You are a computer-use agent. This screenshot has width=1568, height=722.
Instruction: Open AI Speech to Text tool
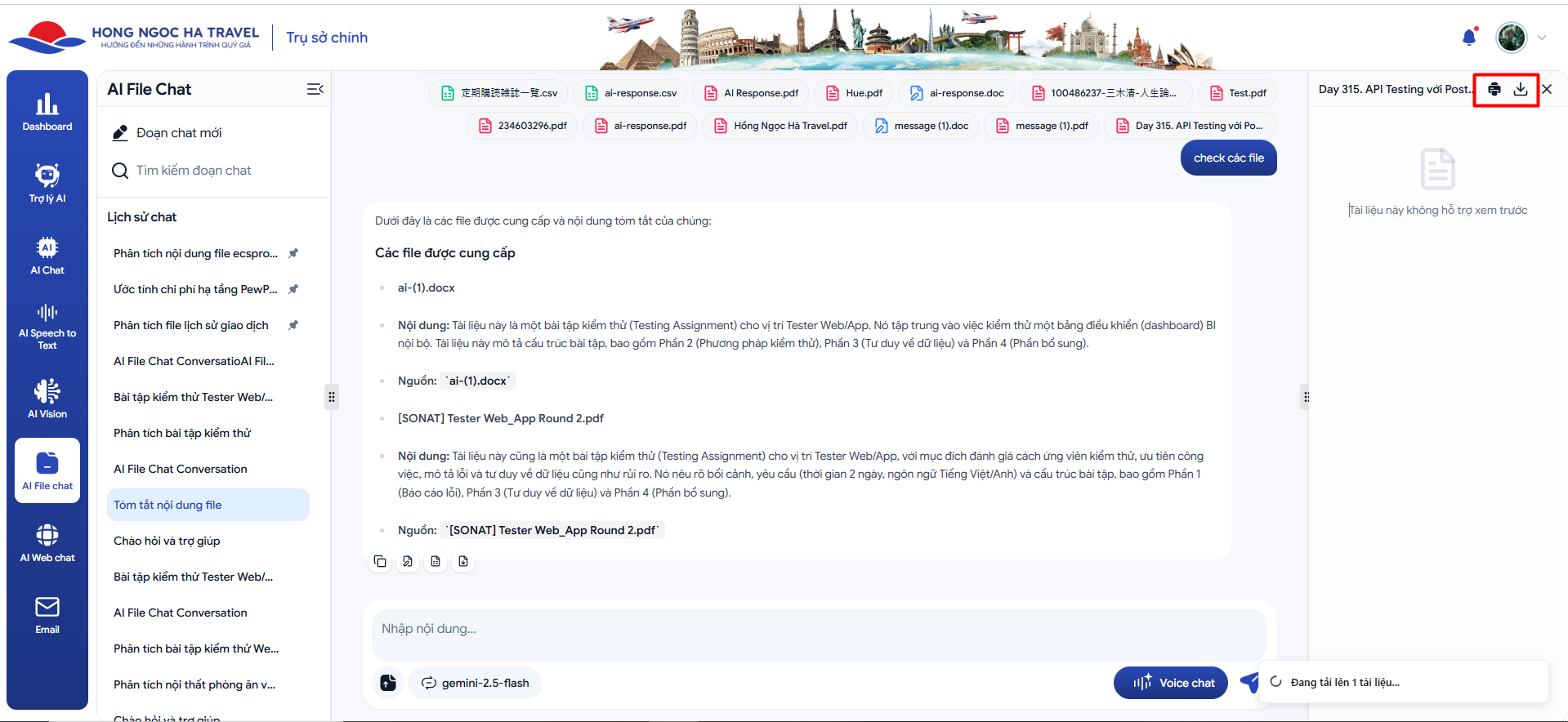[47, 327]
